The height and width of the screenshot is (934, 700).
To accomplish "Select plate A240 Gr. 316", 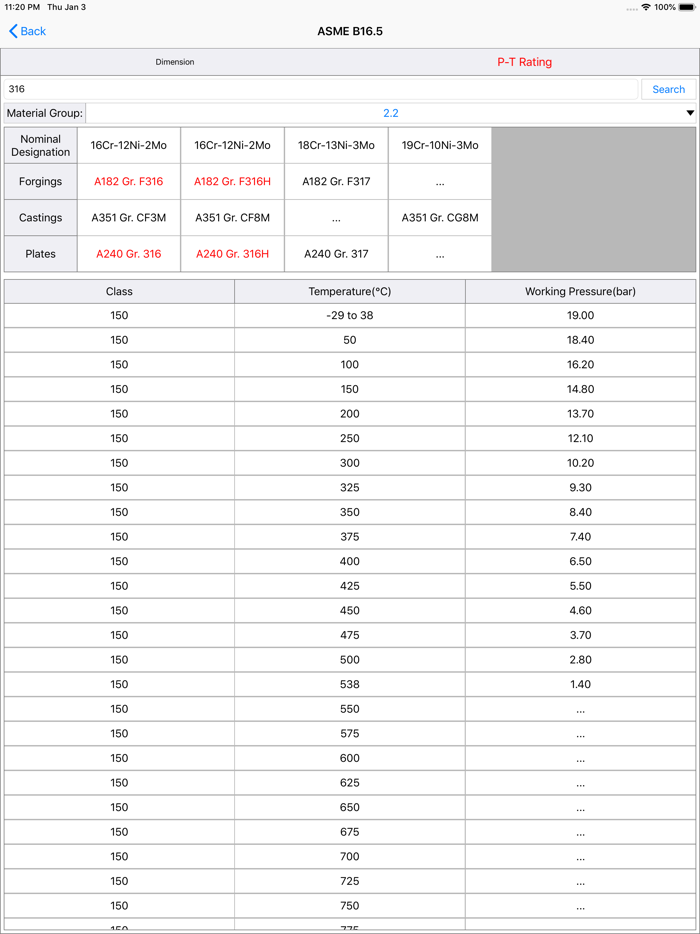I will [129, 254].
